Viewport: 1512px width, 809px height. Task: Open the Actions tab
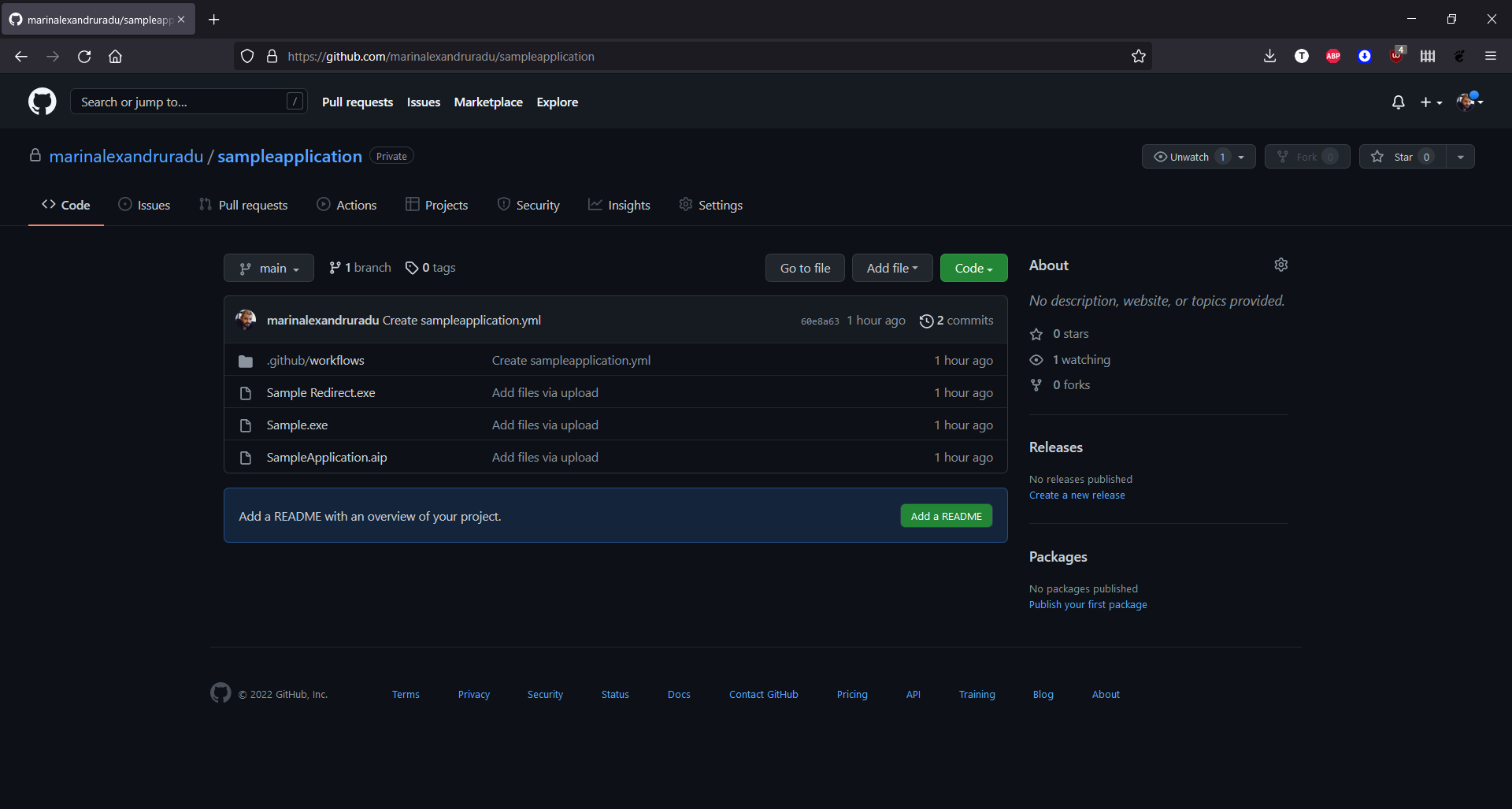pos(346,205)
